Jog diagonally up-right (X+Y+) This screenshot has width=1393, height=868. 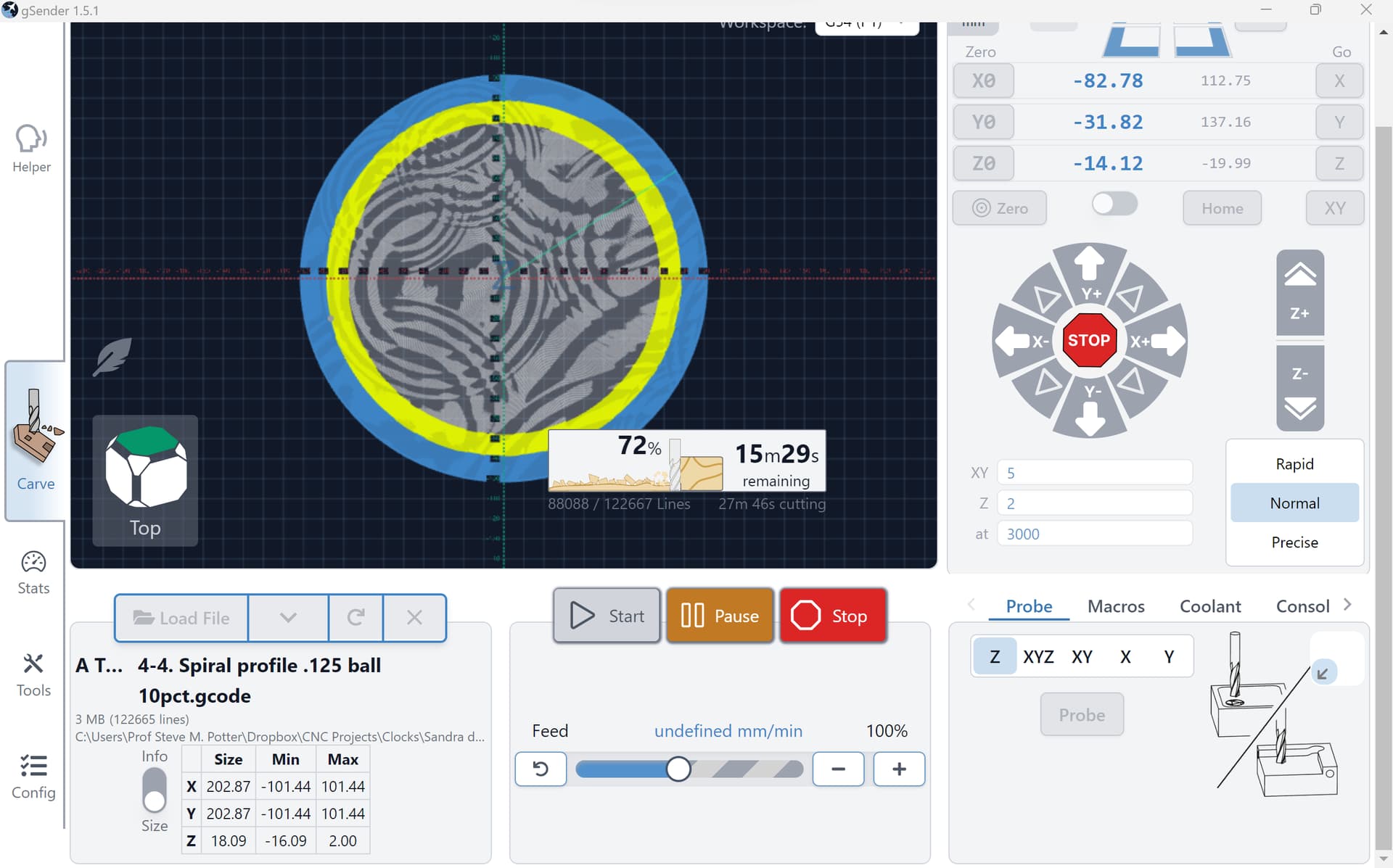pyautogui.click(x=1131, y=297)
